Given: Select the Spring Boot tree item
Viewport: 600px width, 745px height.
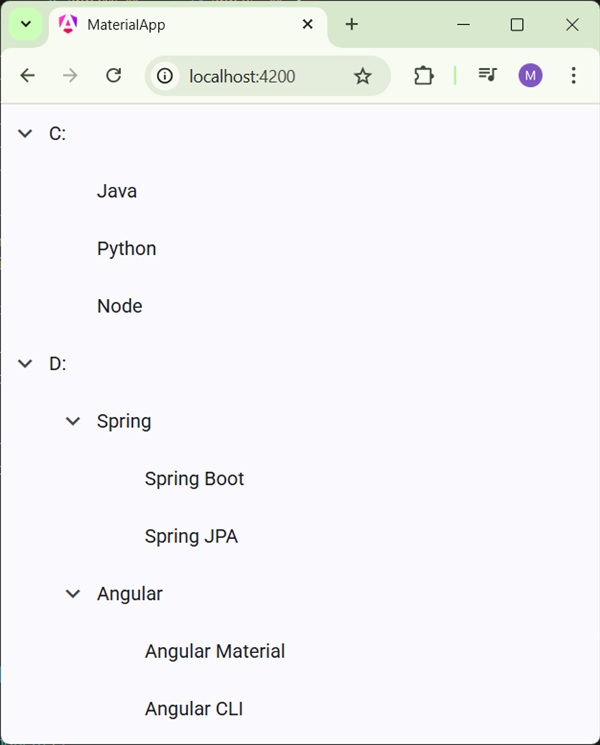Looking at the screenshot, I should click(194, 479).
